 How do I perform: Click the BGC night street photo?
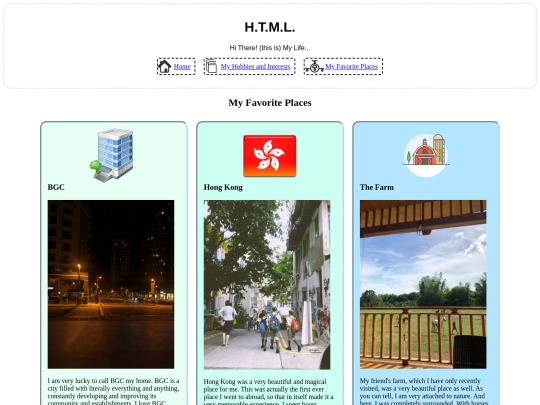[111, 284]
